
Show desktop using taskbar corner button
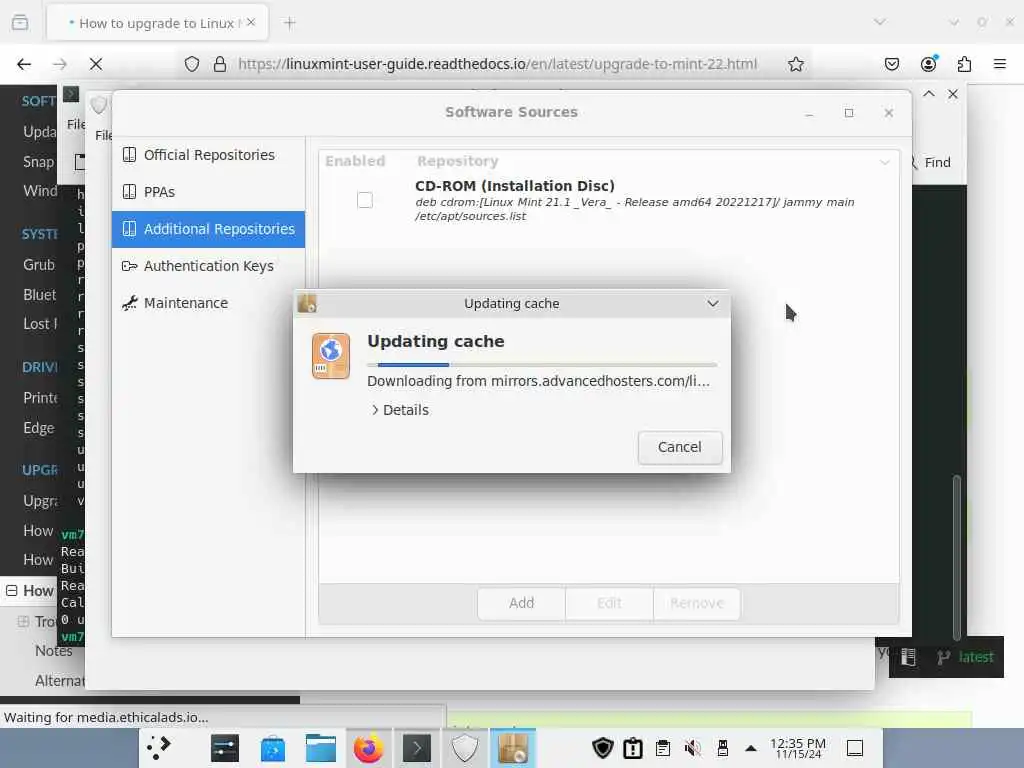click(x=855, y=748)
